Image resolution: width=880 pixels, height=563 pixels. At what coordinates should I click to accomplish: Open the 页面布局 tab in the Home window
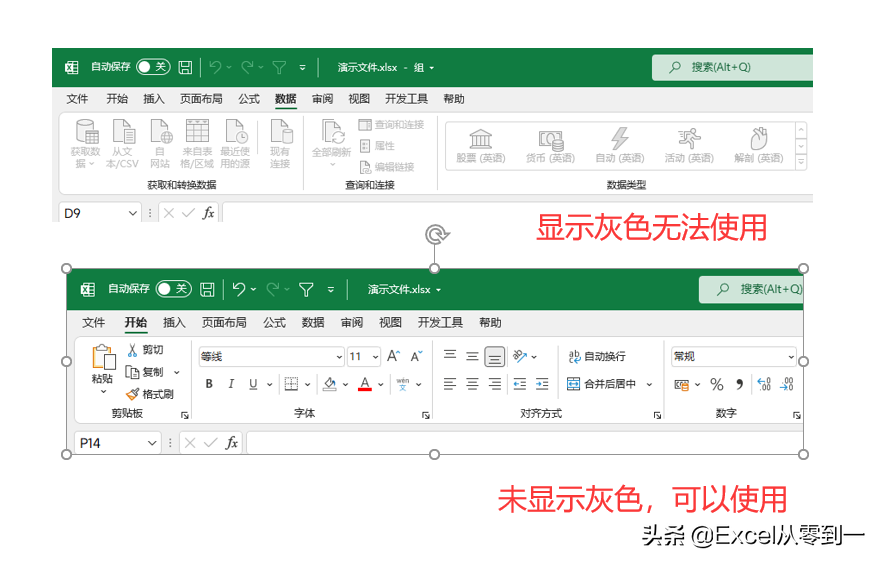224,323
